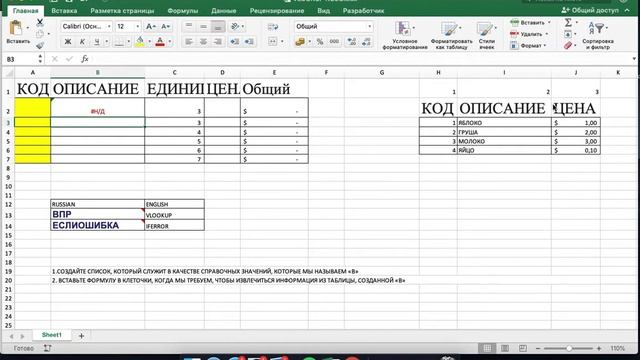This screenshot has height=360, width=640.
Task: Click the fx insert function icon
Action: [84, 59]
